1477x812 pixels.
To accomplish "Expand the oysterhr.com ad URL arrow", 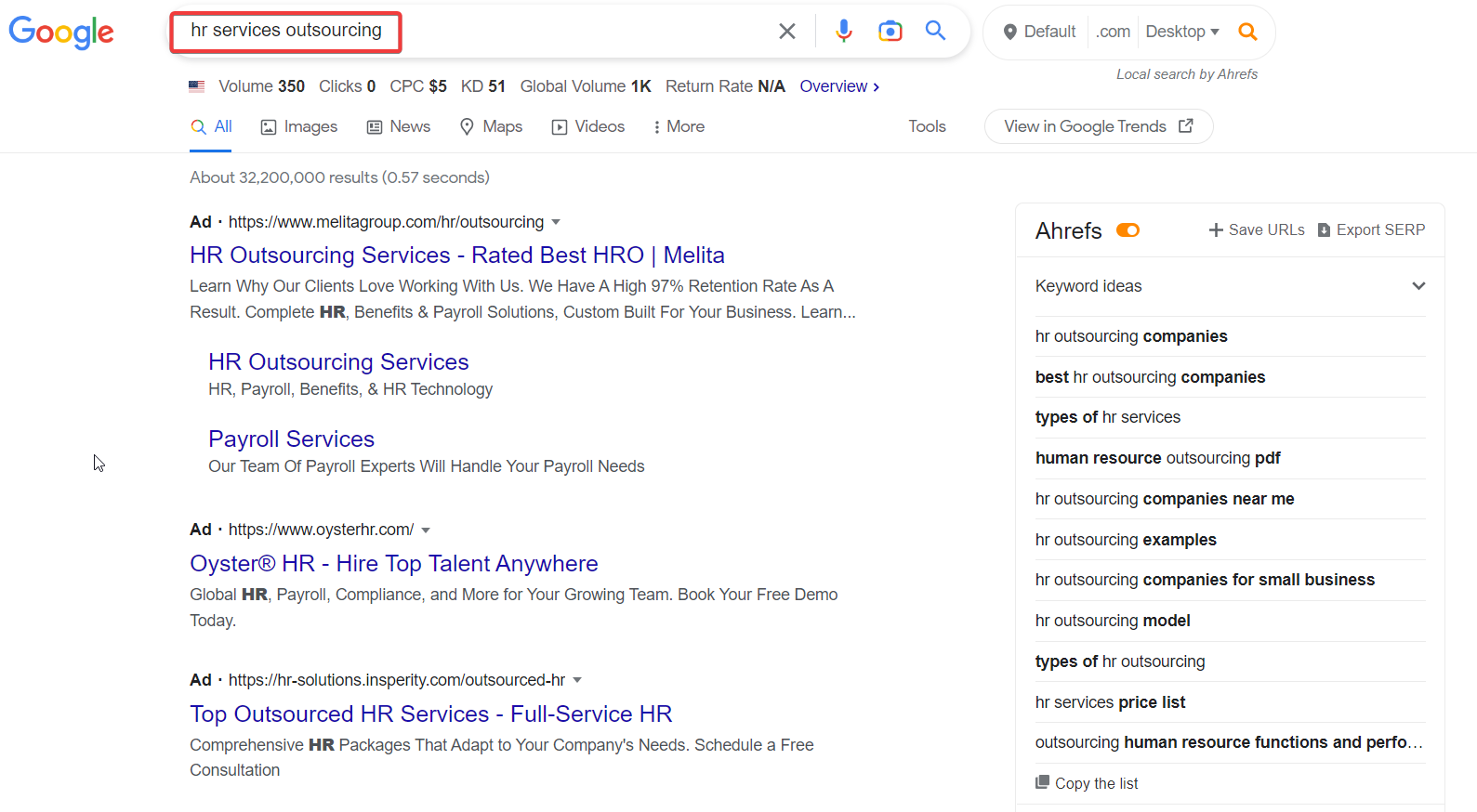I will 426,530.
